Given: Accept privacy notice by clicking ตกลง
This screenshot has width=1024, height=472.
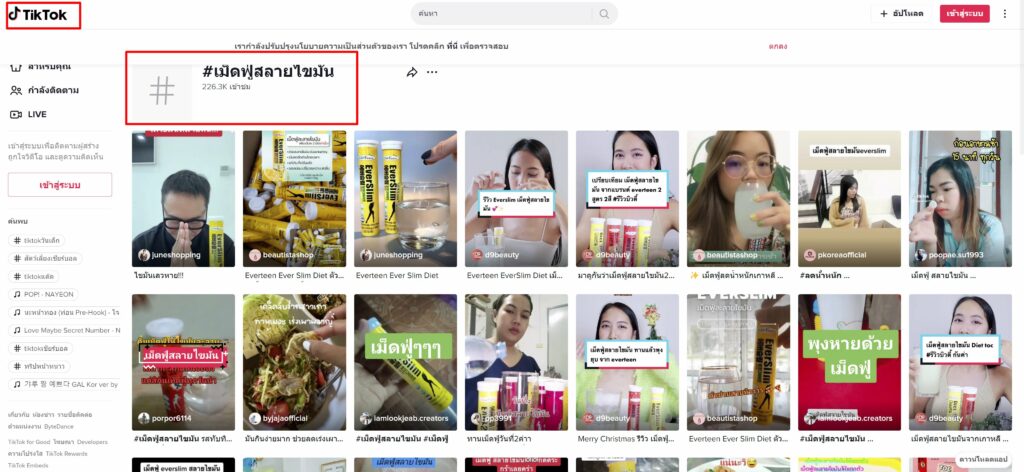Looking at the screenshot, I should point(777,46).
